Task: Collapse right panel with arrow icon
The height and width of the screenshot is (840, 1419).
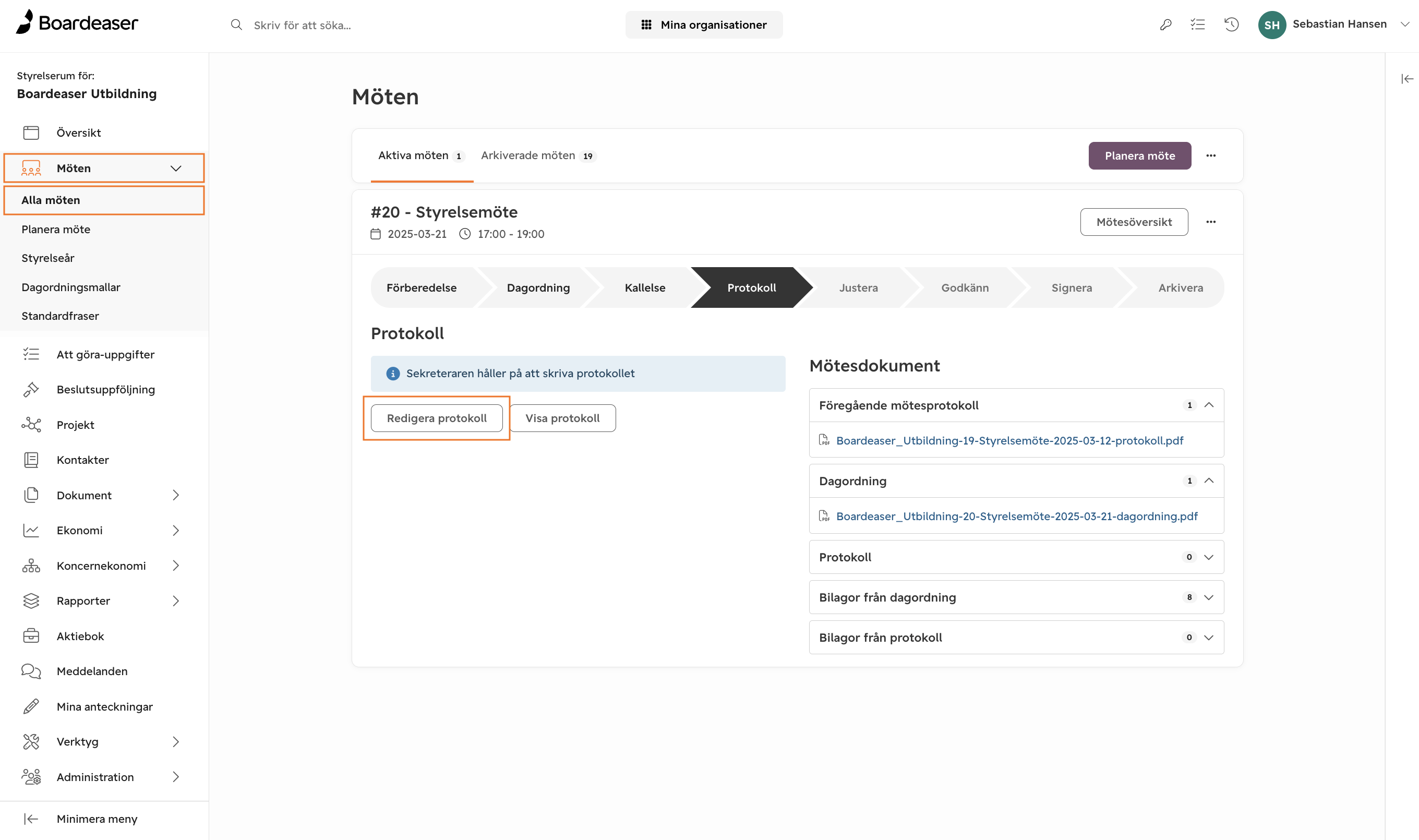Action: point(1407,79)
